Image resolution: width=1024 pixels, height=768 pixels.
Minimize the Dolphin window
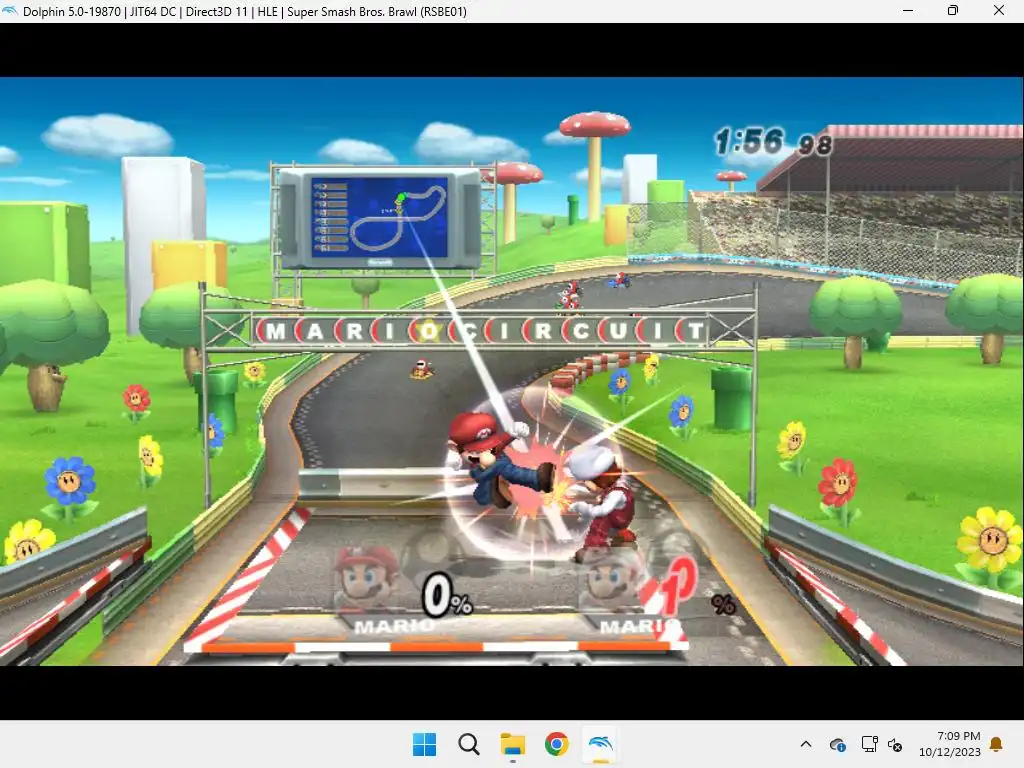908,10
